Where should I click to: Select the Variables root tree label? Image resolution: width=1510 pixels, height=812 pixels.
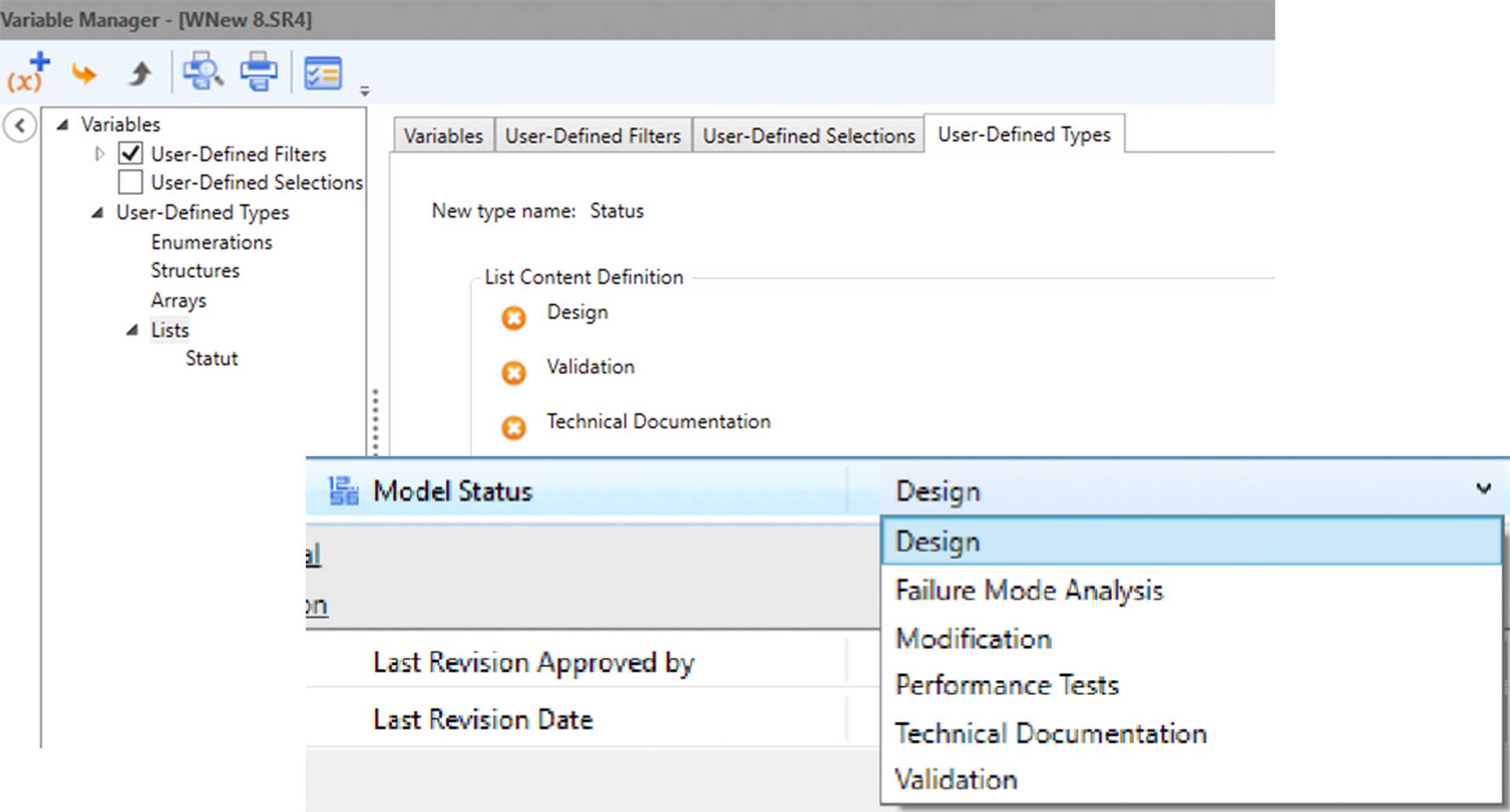point(120,124)
